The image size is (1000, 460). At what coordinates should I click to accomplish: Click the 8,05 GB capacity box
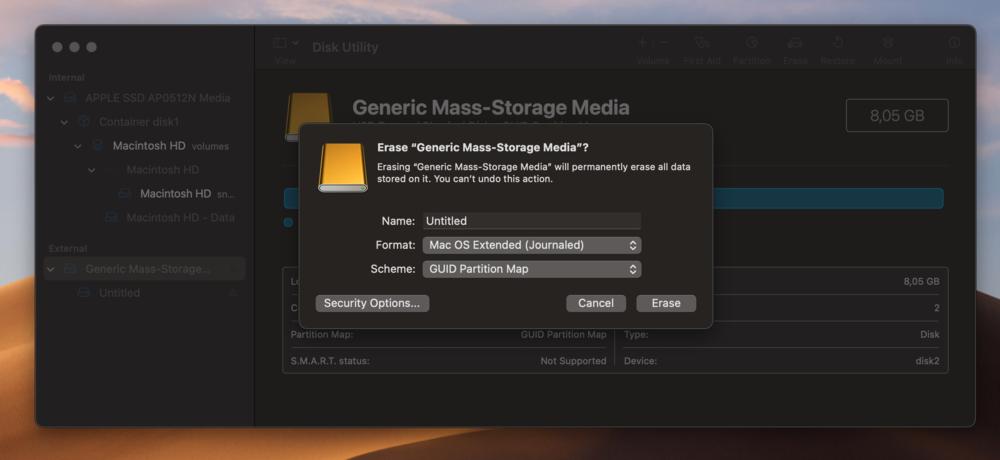[897, 115]
